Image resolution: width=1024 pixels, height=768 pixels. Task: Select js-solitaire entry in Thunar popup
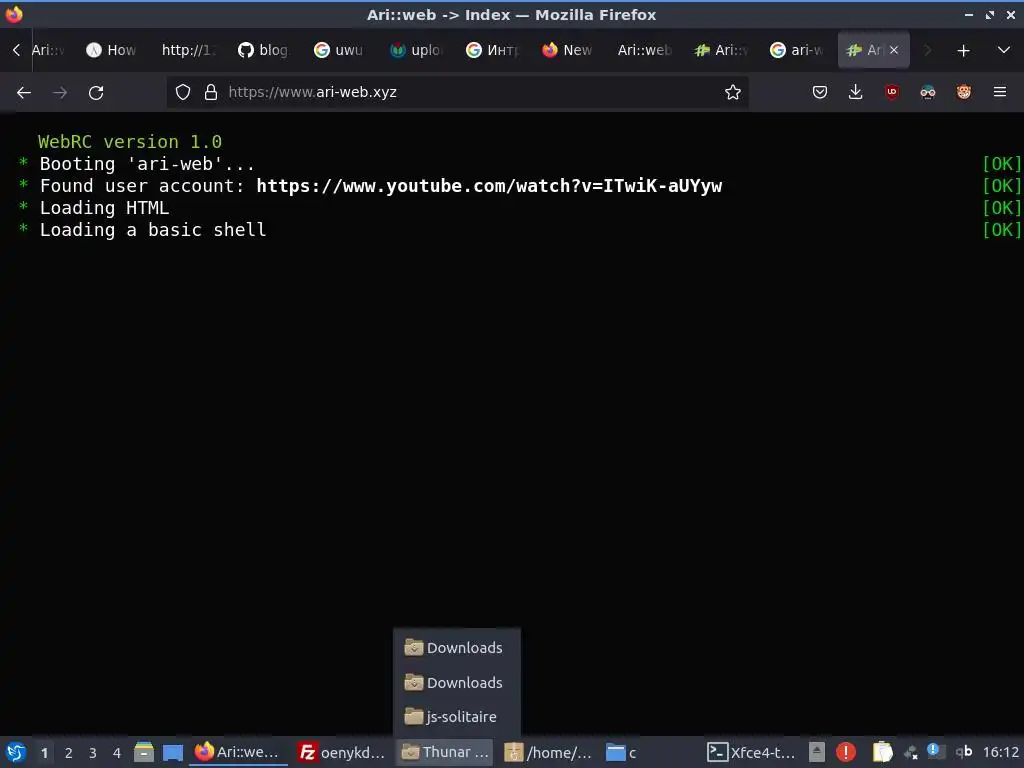click(x=456, y=716)
